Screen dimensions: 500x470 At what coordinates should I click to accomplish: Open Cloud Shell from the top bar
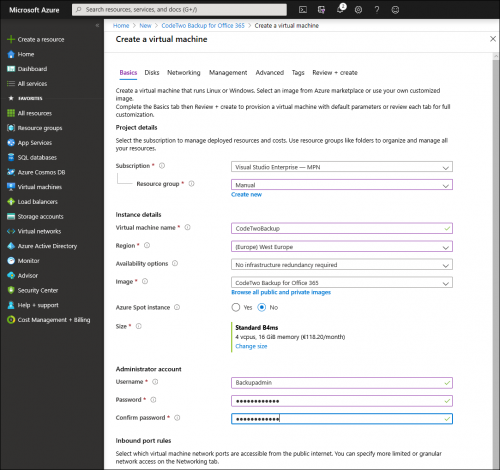(303, 10)
